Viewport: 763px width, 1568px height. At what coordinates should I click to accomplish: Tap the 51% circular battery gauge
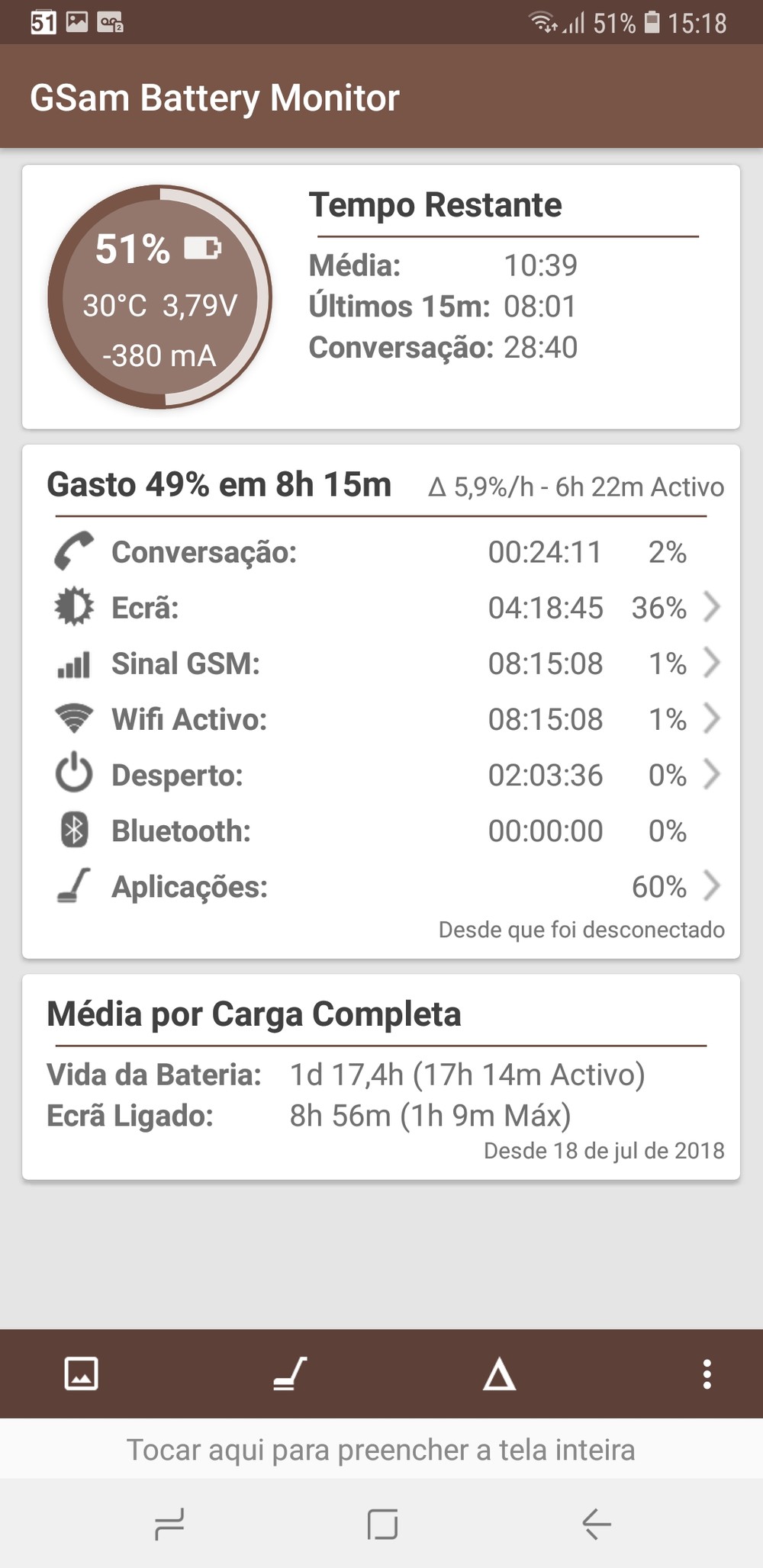[x=159, y=297]
